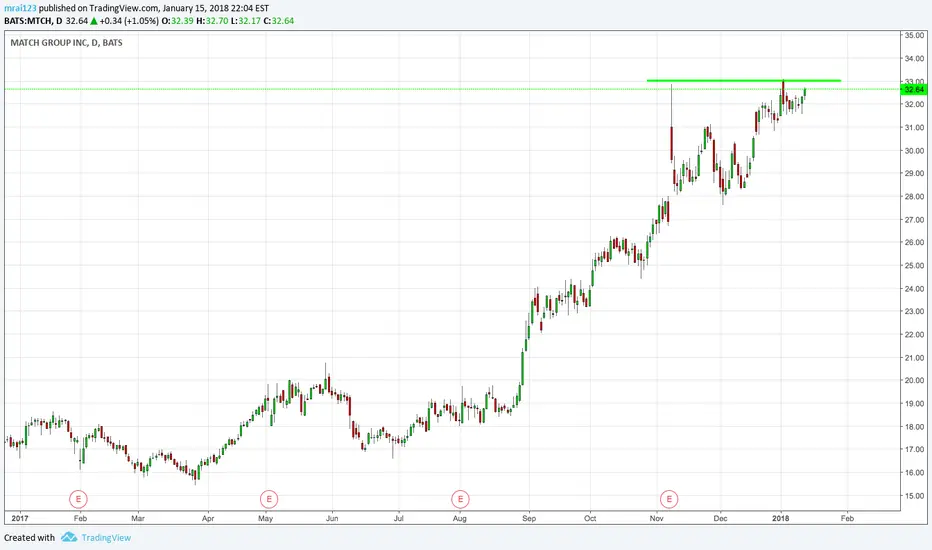Click the May earnings E marker
Viewport: 932px width, 550px height.
pyautogui.click(x=269, y=499)
